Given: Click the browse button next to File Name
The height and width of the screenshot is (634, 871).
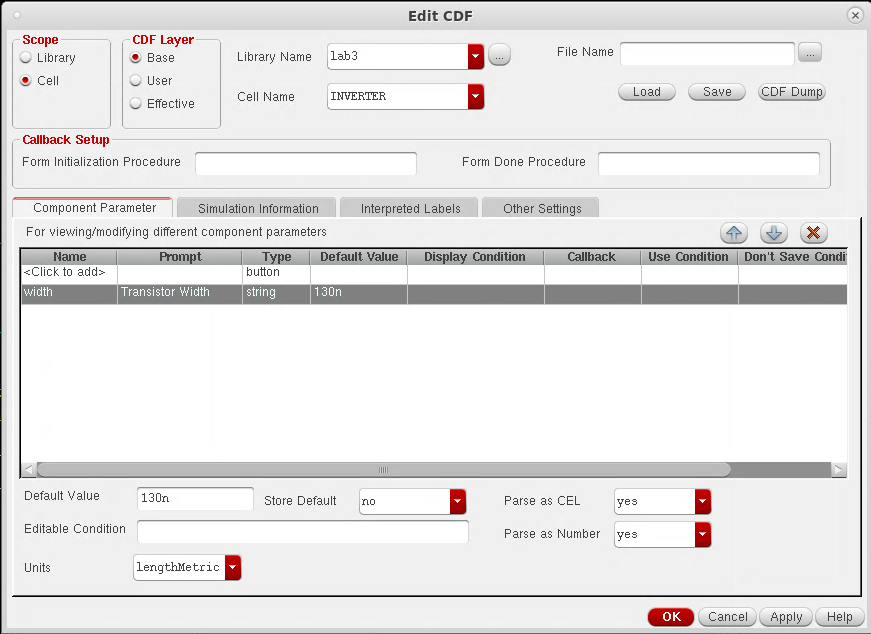Looking at the screenshot, I should point(810,52).
